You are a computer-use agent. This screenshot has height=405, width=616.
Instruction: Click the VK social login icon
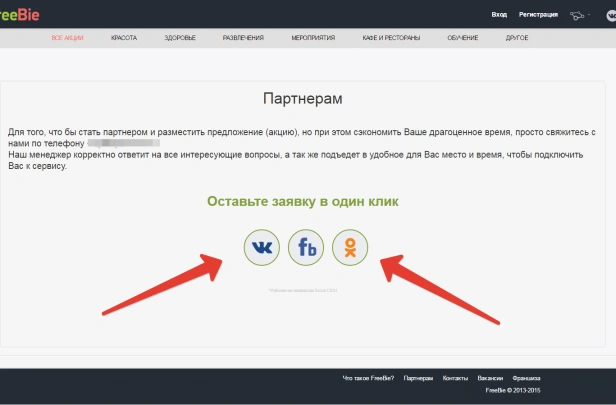click(x=262, y=247)
